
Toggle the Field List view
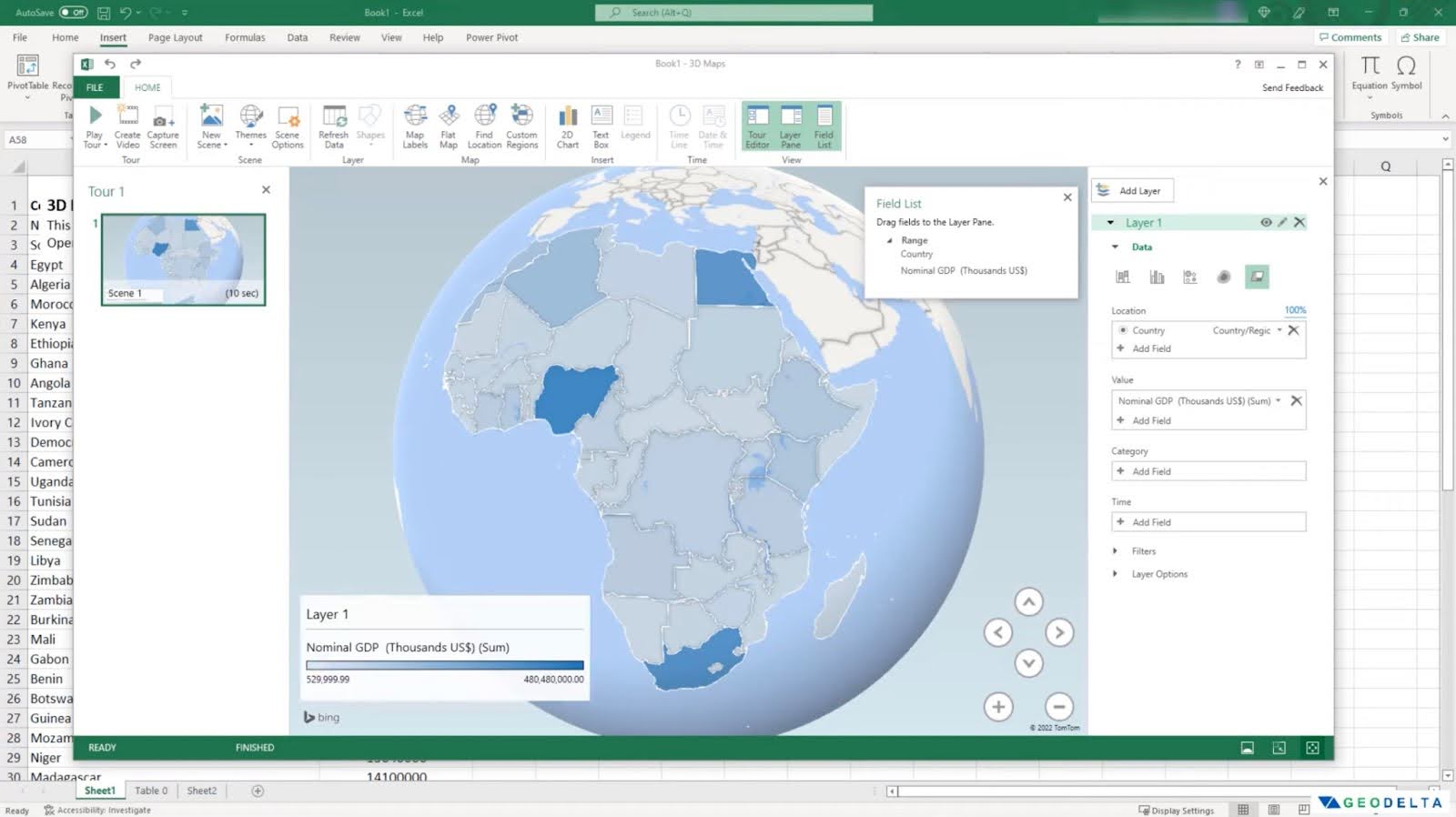[824, 126]
